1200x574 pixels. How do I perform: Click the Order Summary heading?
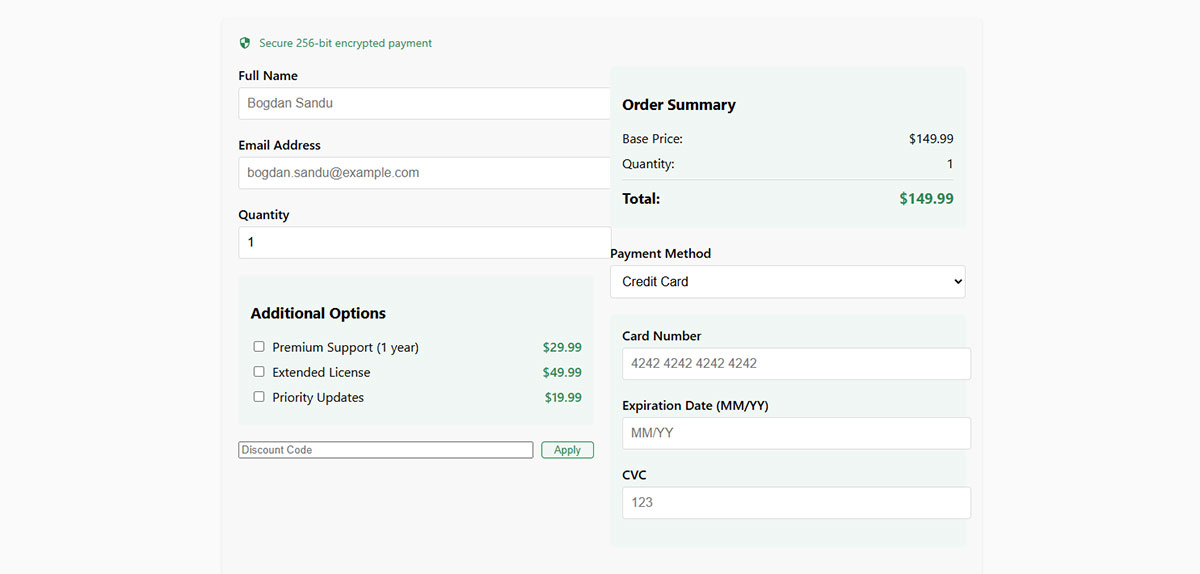point(679,105)
